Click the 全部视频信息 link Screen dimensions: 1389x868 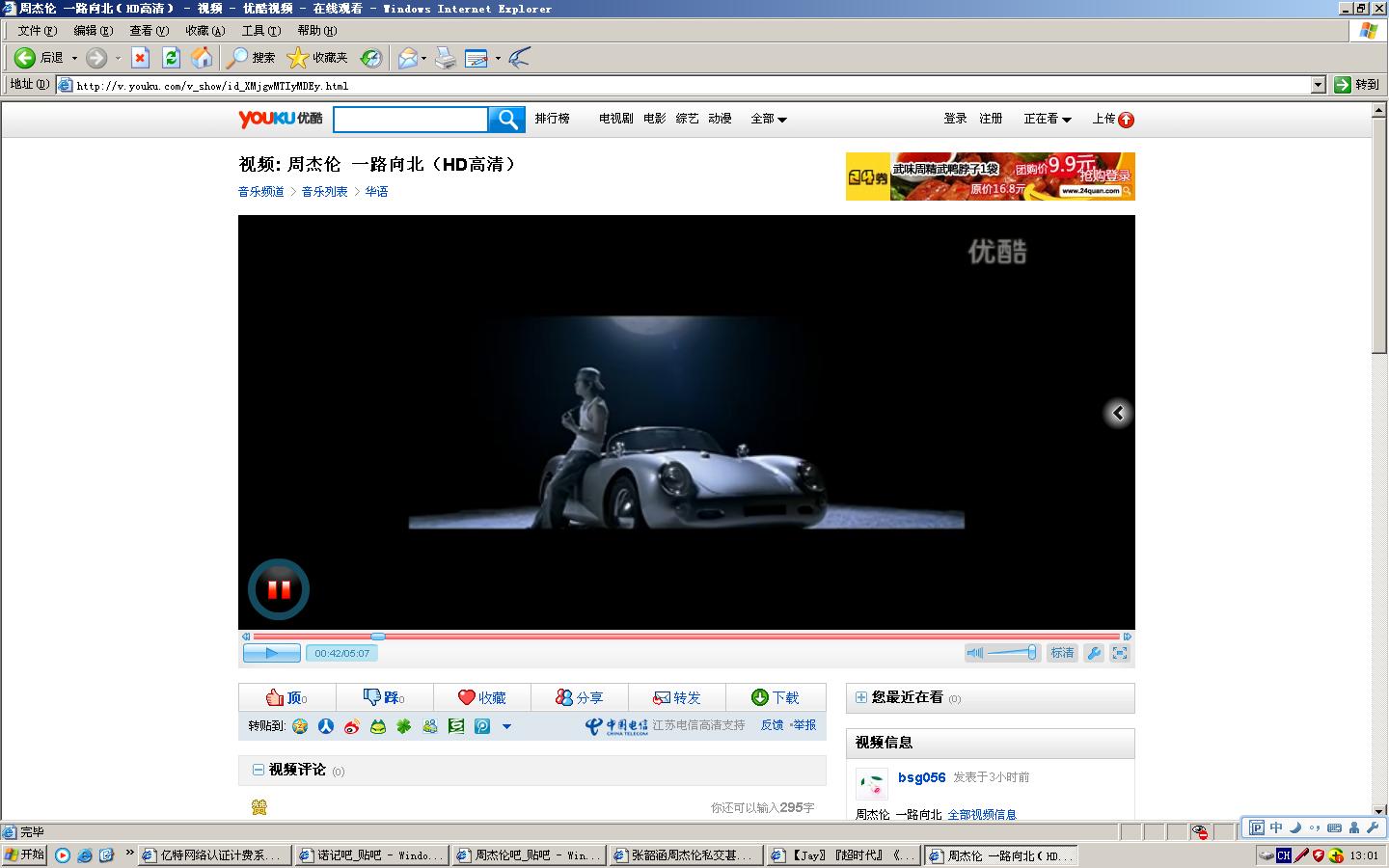click(982, 815)
